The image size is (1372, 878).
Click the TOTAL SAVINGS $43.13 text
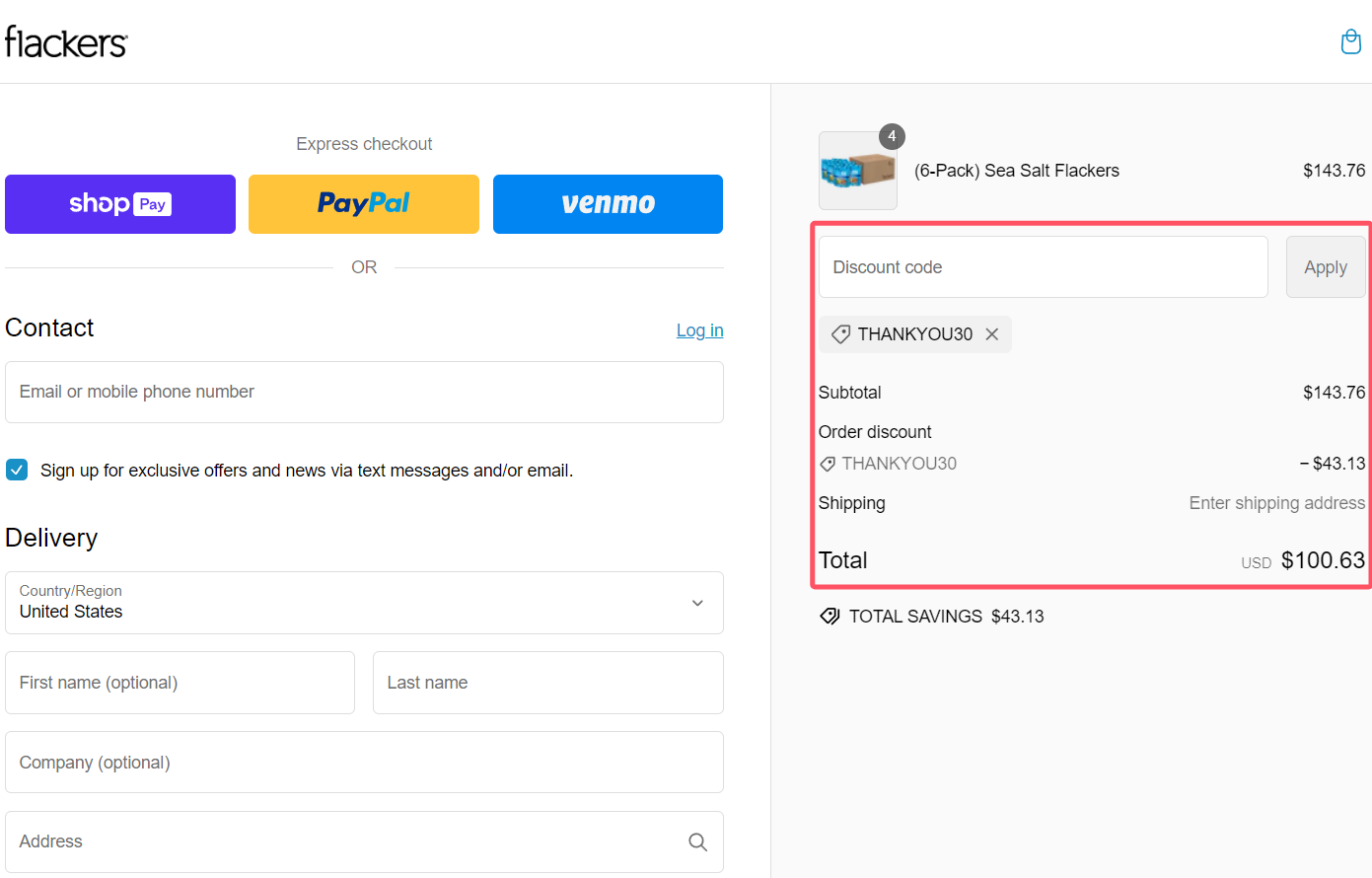point(947,617)
